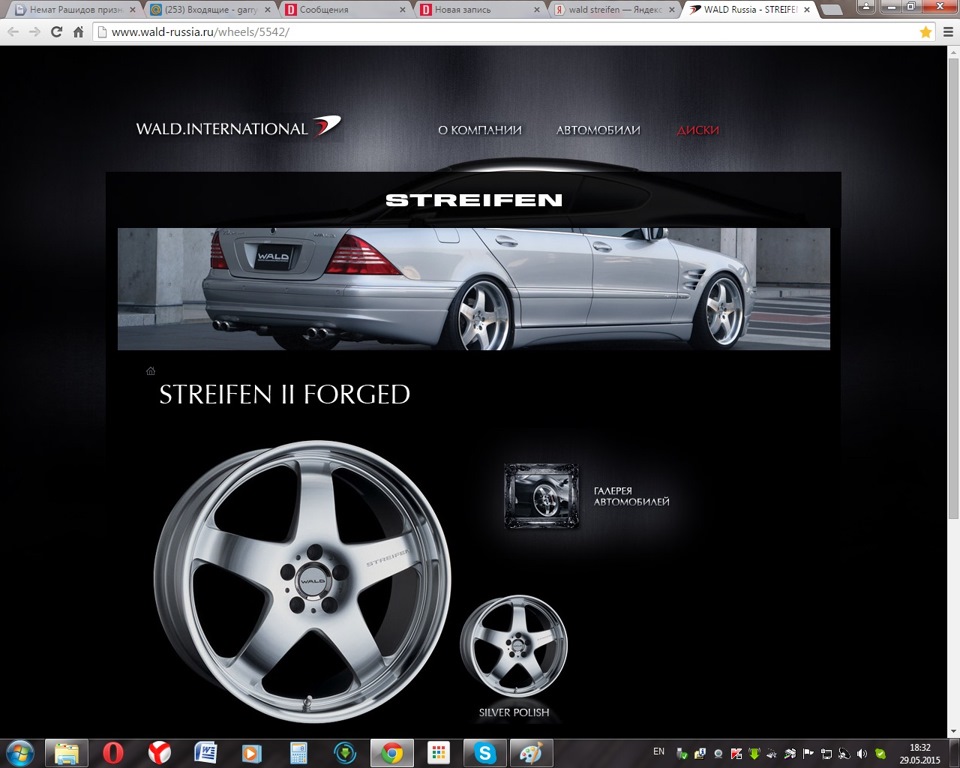
Task: Launch Opera from the taskbar
Action: [x=113, y=753]
